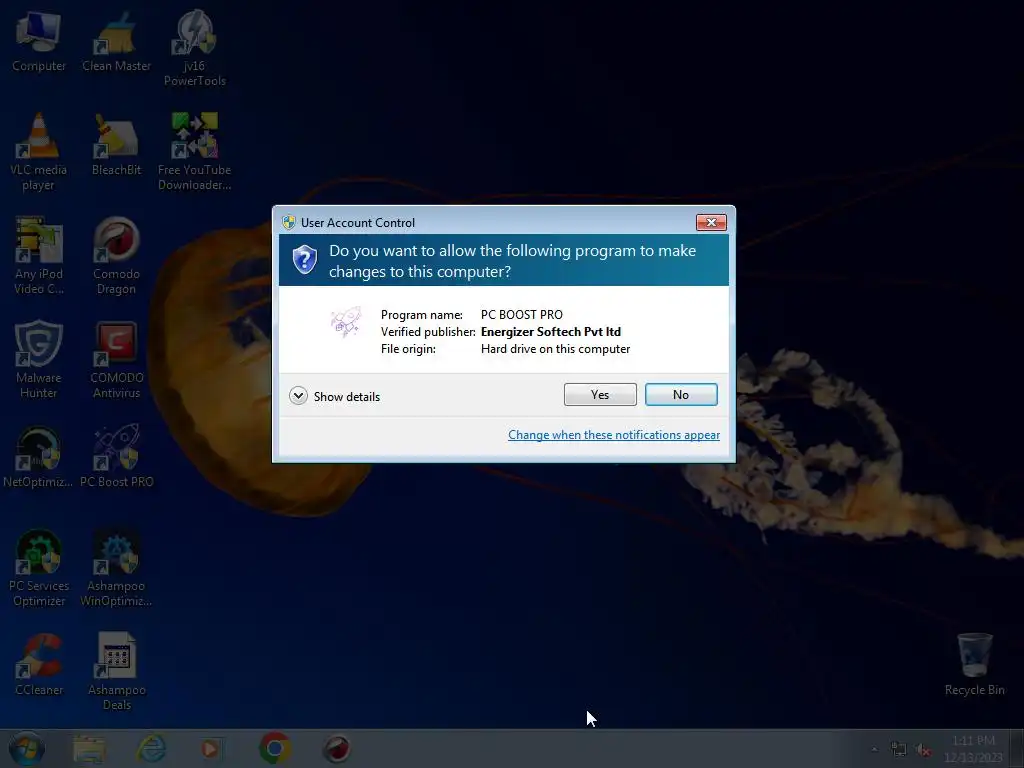Click network icon in system tray
Image resolution: width=1024 pixels, height=768 pixels.
[899, 749]
